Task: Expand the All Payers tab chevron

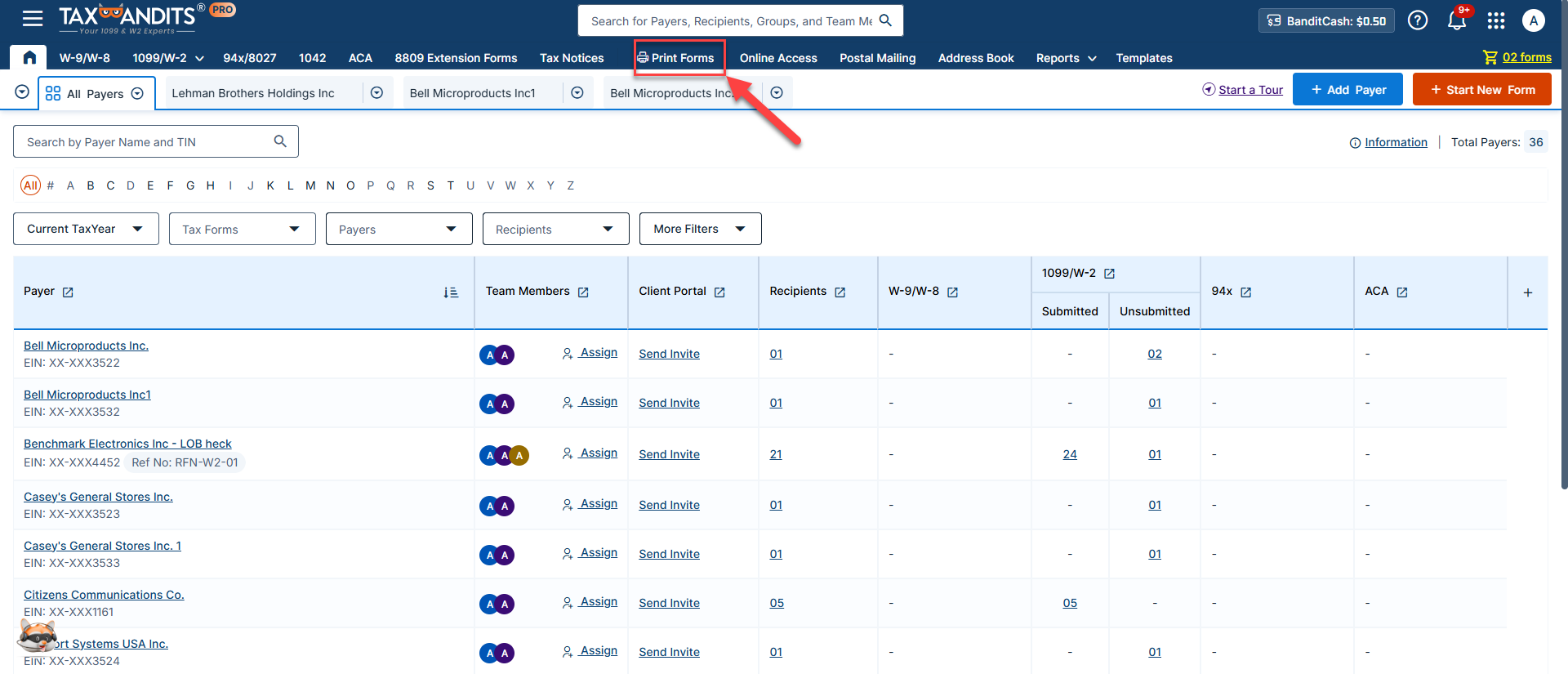Action: (137, 93)
